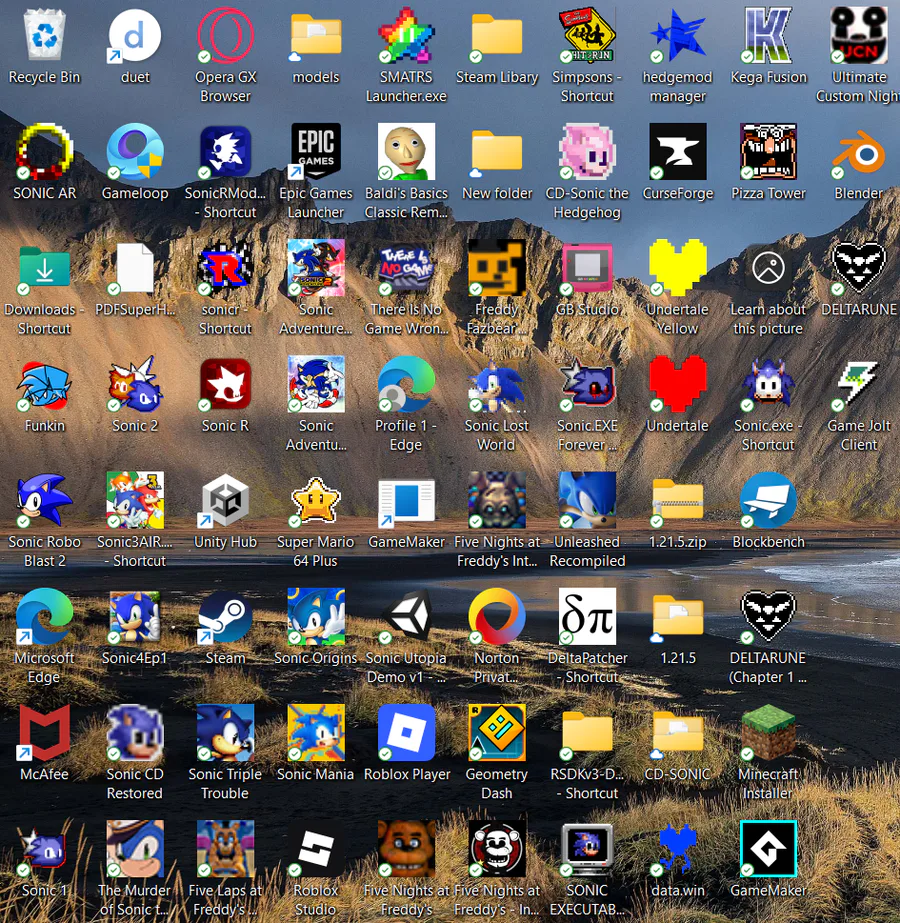Open Sonic.EXE Forever icon
Image resolution: width=900 pixels, height=923 pixels.
click(x=587, y=384)
